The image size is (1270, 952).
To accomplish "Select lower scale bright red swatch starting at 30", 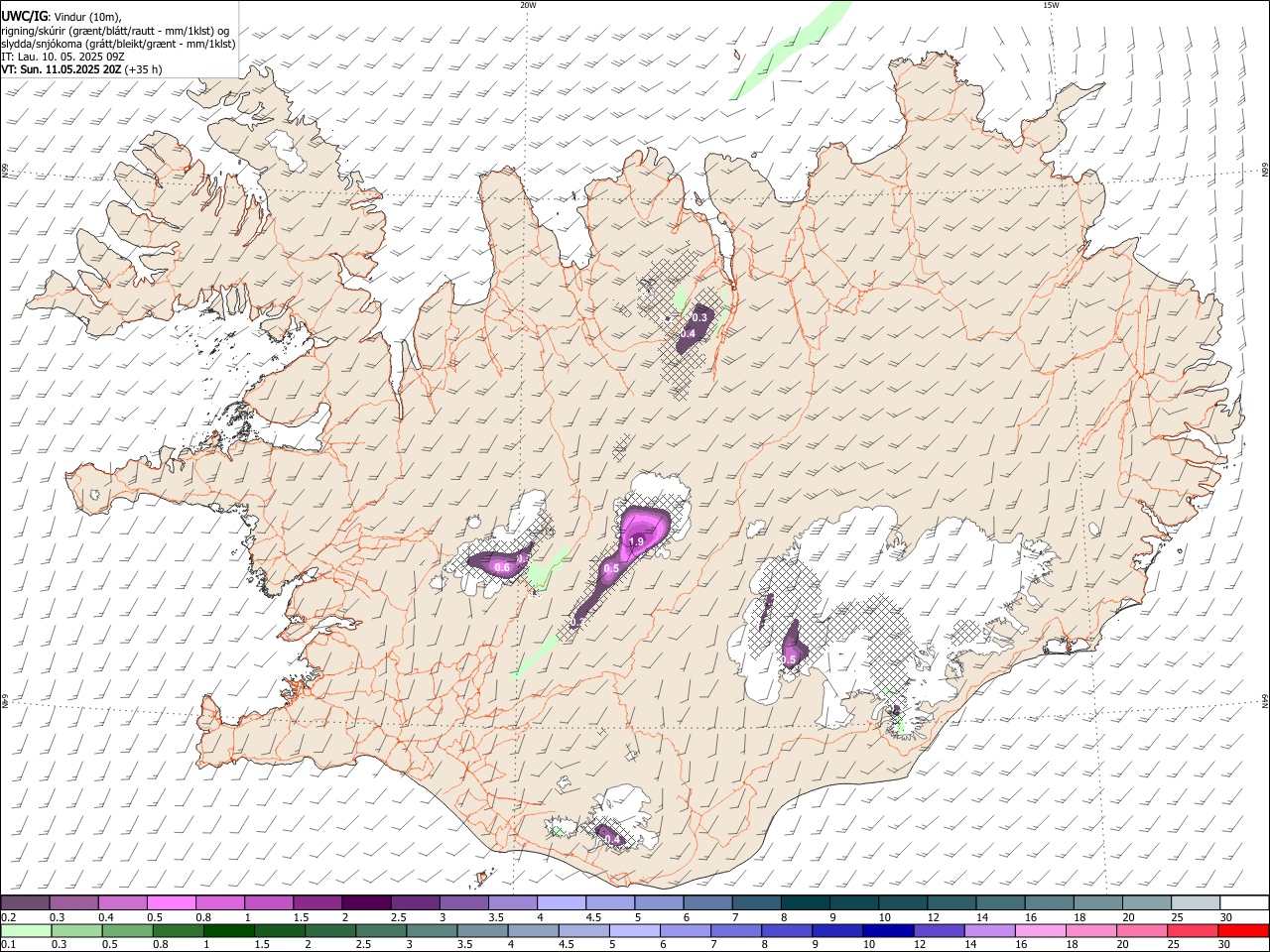I will click(1243, 930).
